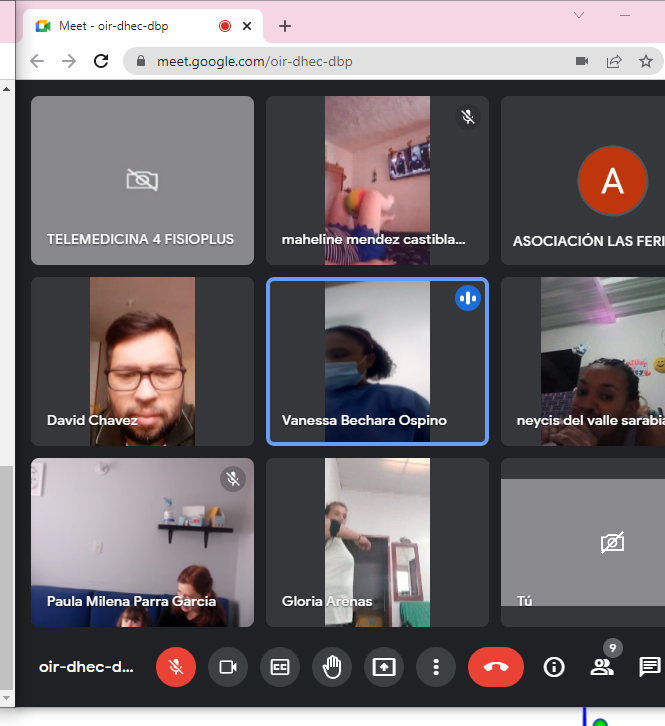
Task: Click the share page icon in address bar
Action: coord(614,61)
